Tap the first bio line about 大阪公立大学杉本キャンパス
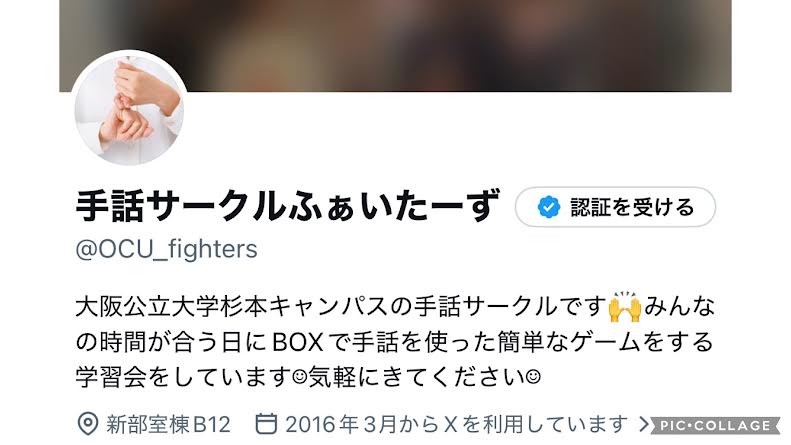 [395, 307]
